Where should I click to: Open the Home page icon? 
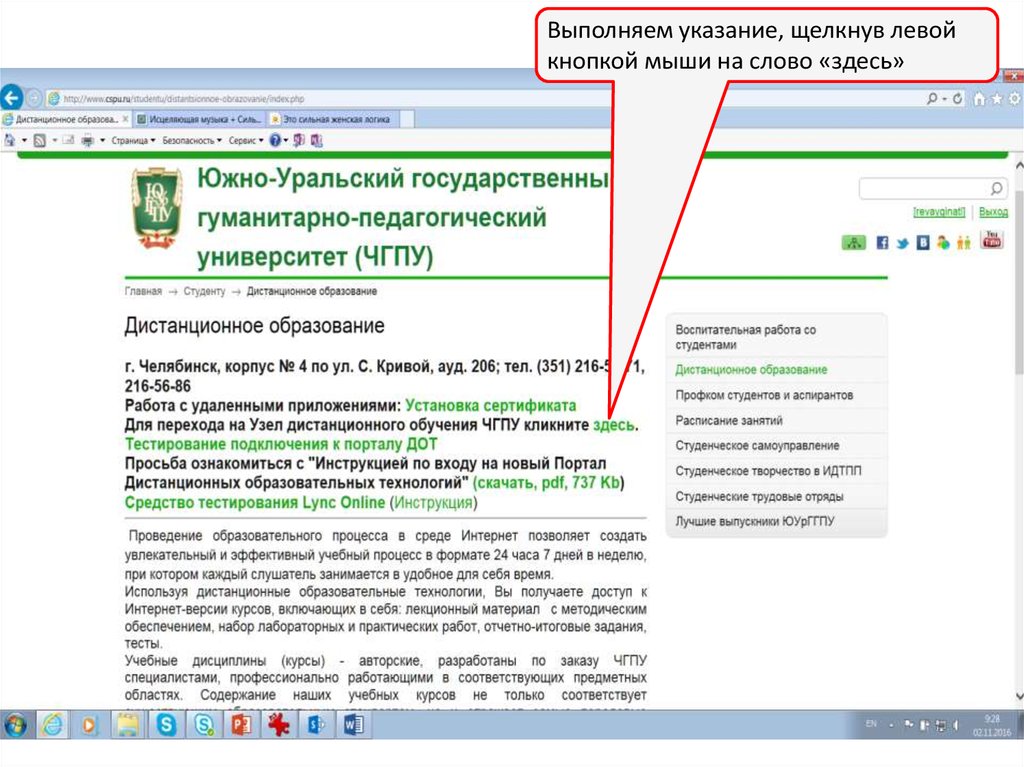(x=980, y=99)
